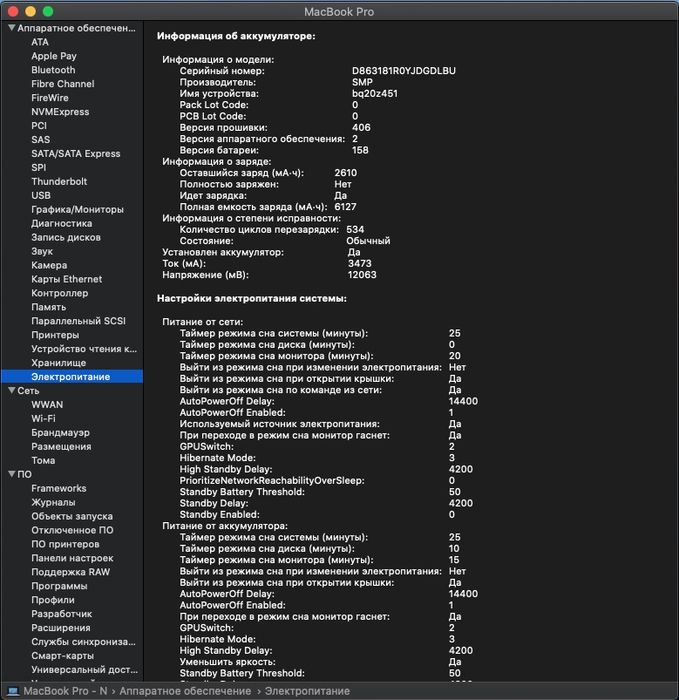679x700 pixels.
Task: Select Thunderbolt in the sidebar
Action: [59, 182]
